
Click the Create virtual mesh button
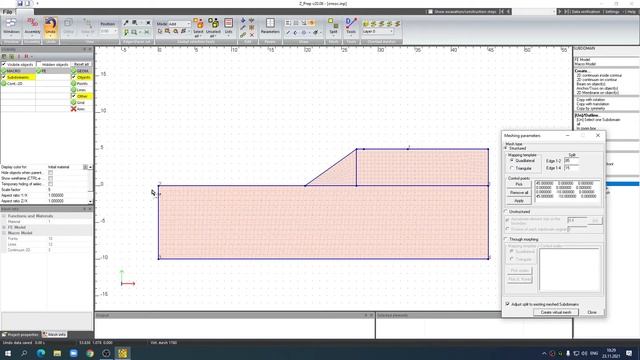pyautogui.click(x=556, y=312)
